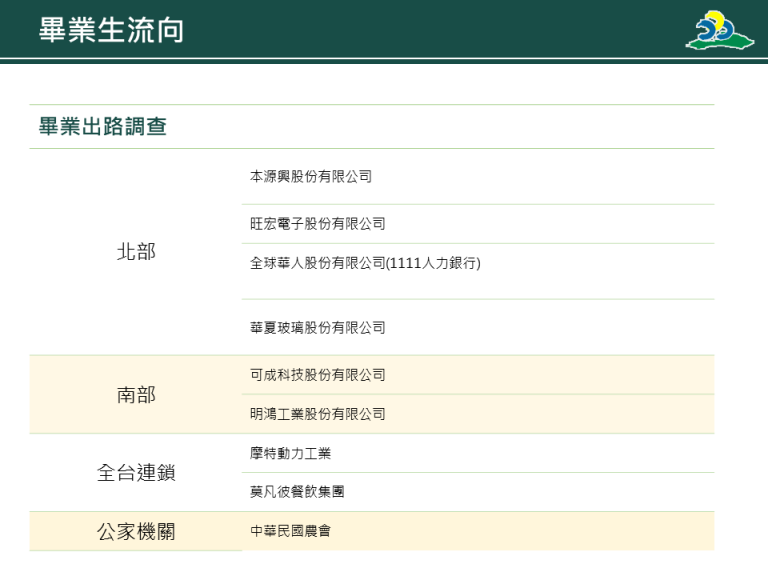This screenshot has width=768, height=576.
Task: Click the 全台連鎖 category cell
Action: point(136,473)
